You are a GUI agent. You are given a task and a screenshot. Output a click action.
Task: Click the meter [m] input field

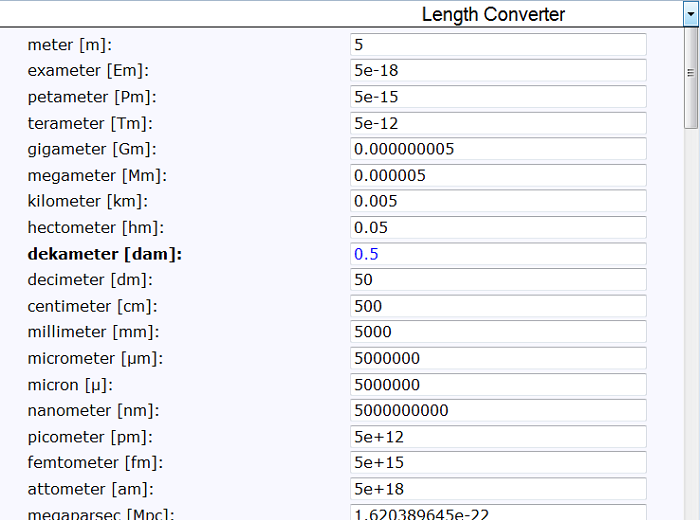498,45
